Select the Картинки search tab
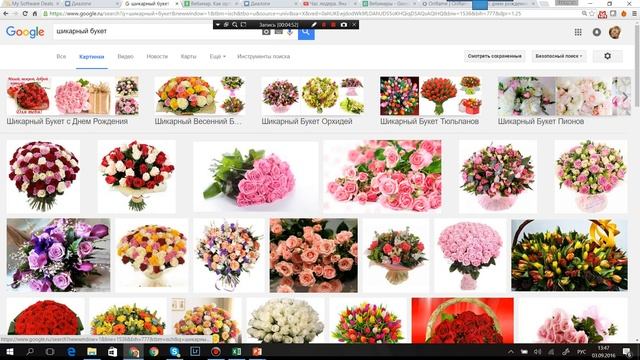 [92, 57]
